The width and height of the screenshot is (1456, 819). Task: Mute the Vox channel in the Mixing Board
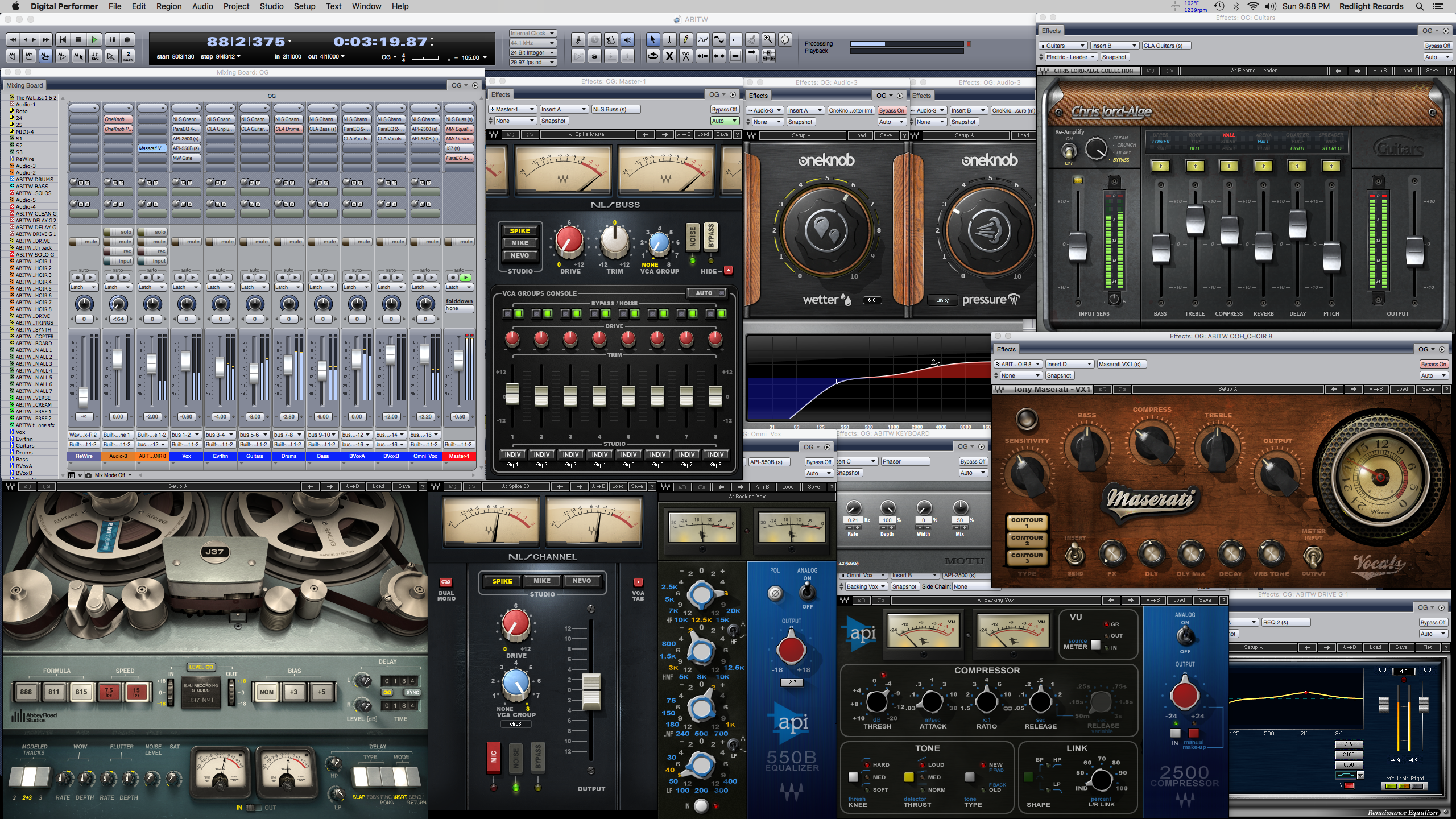[x=187, y=242]
